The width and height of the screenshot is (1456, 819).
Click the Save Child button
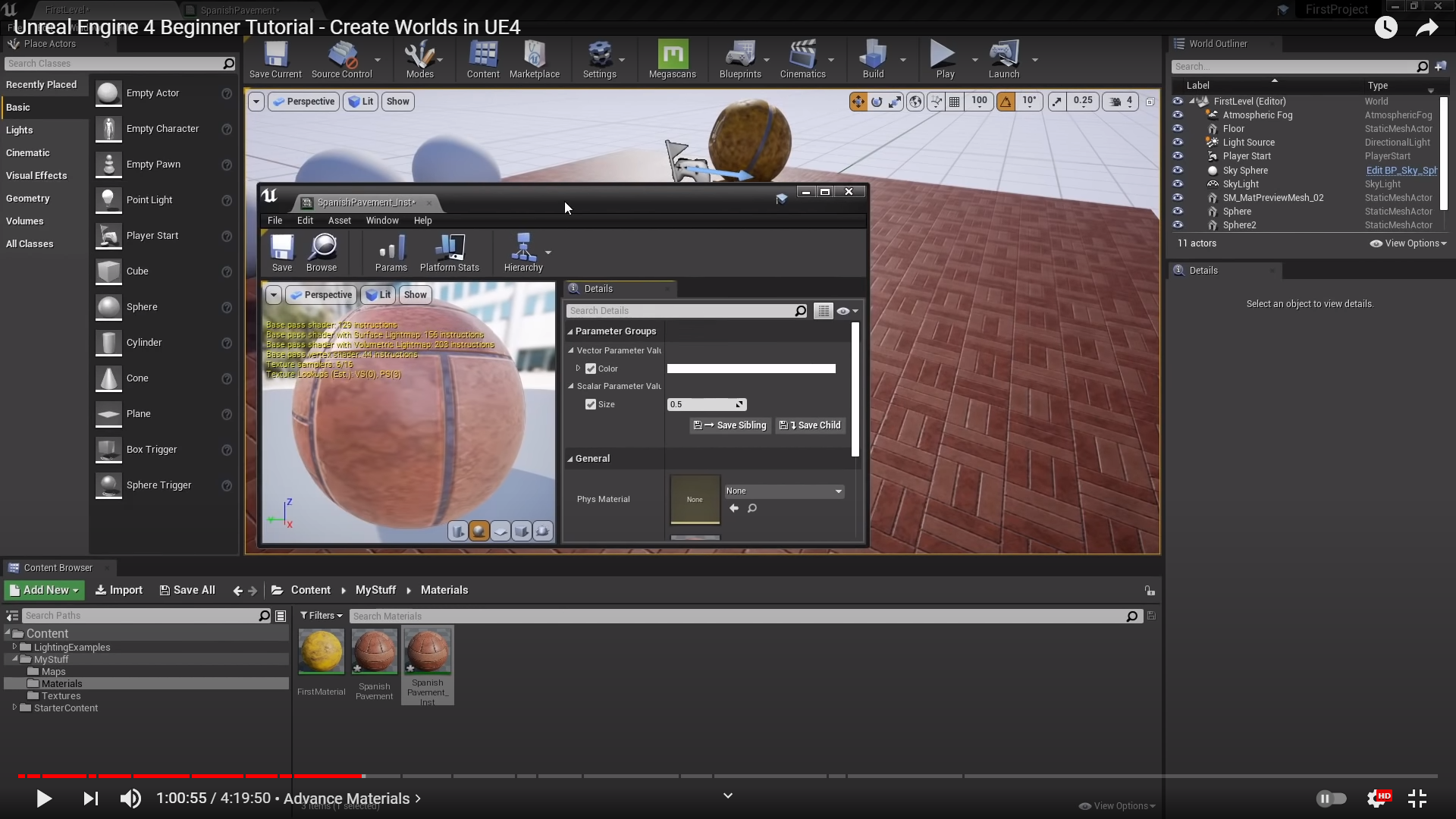(811, 425)
